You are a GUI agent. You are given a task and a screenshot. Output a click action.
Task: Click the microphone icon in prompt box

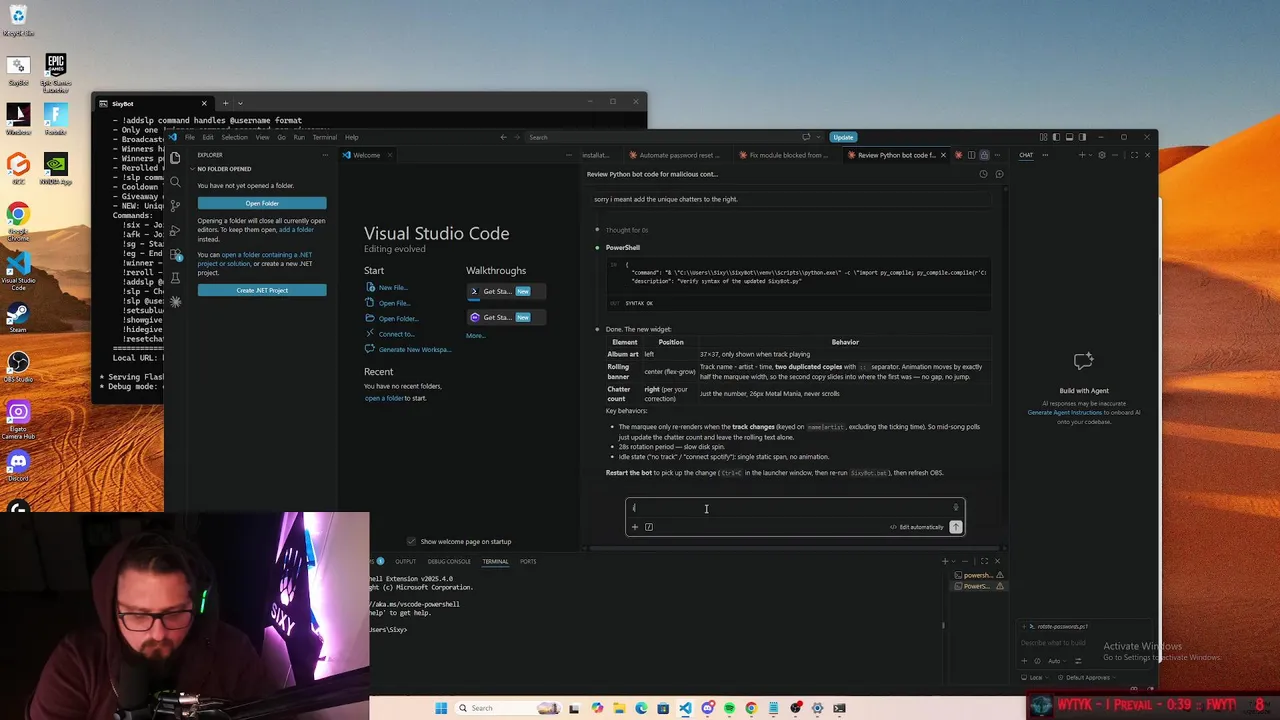(955, 508)
